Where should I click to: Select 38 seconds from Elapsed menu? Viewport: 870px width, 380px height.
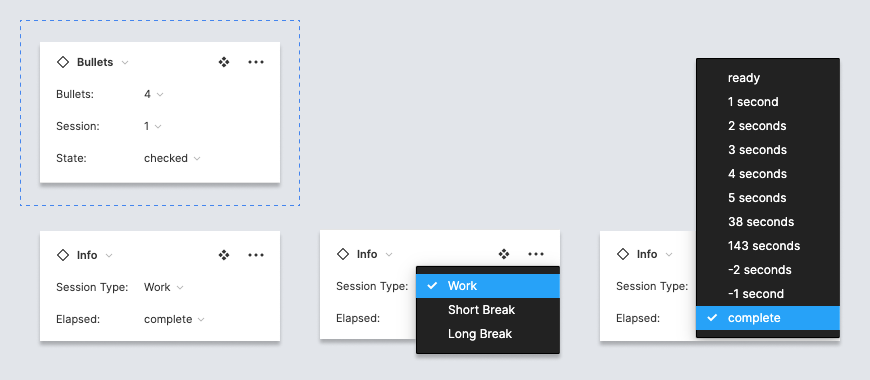tap(768, 222)
